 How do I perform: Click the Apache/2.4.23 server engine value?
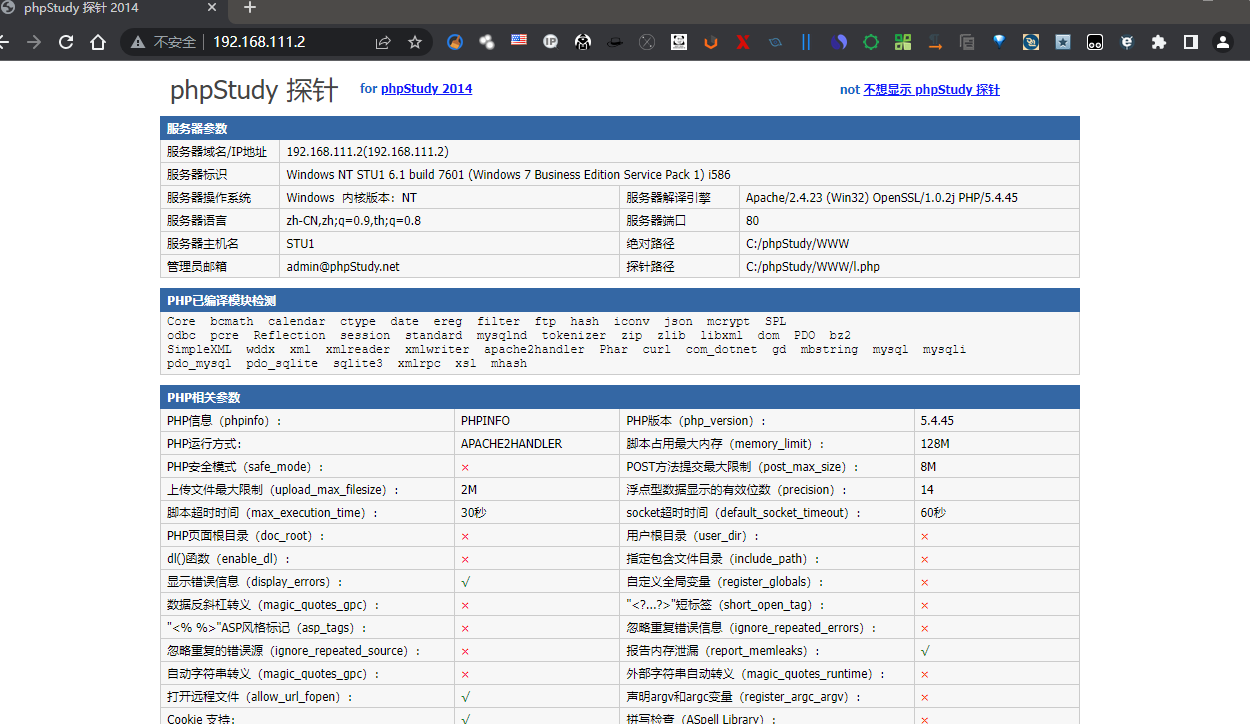(882, 198)
